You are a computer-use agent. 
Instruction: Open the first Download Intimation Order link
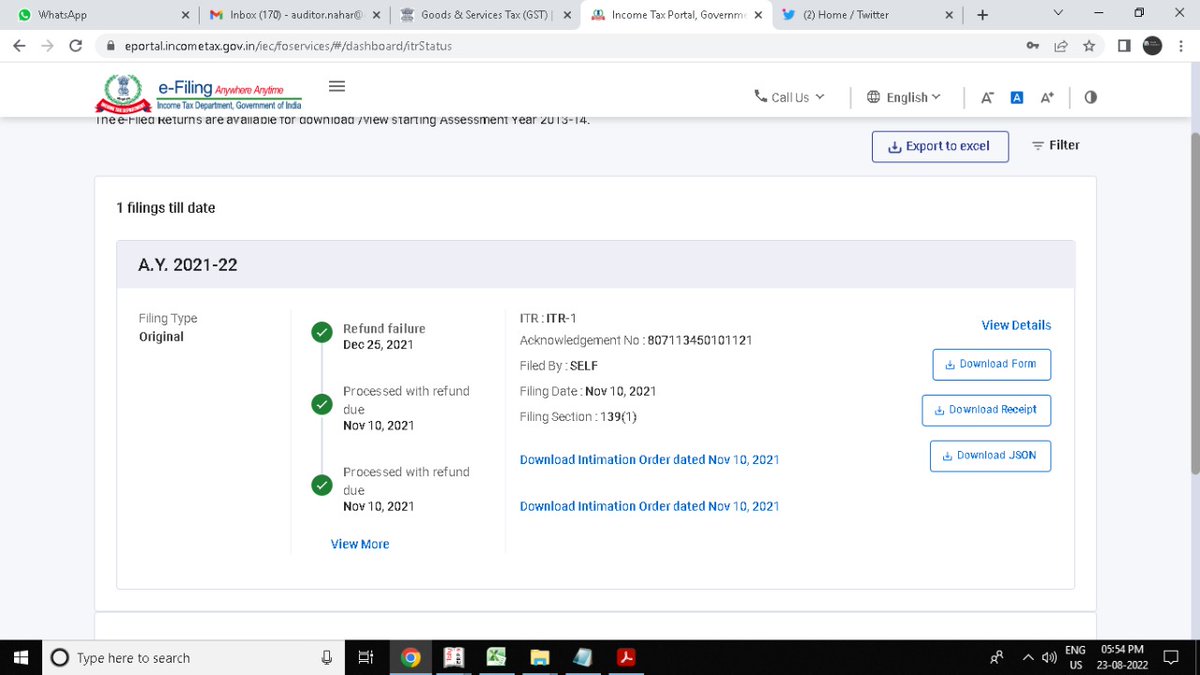649,460
